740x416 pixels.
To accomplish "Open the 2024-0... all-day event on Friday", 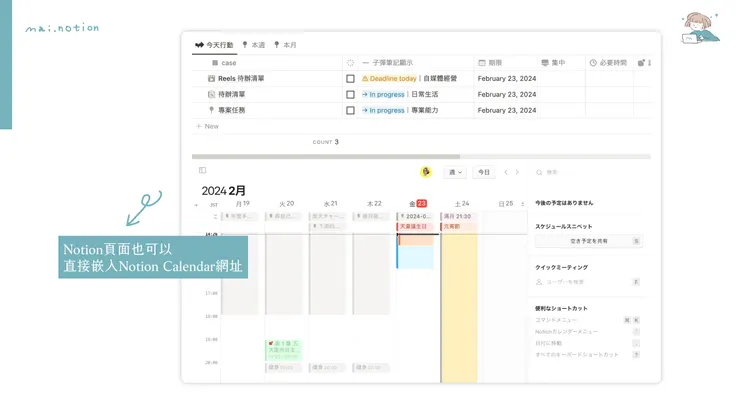I will (x=415, y=216).
